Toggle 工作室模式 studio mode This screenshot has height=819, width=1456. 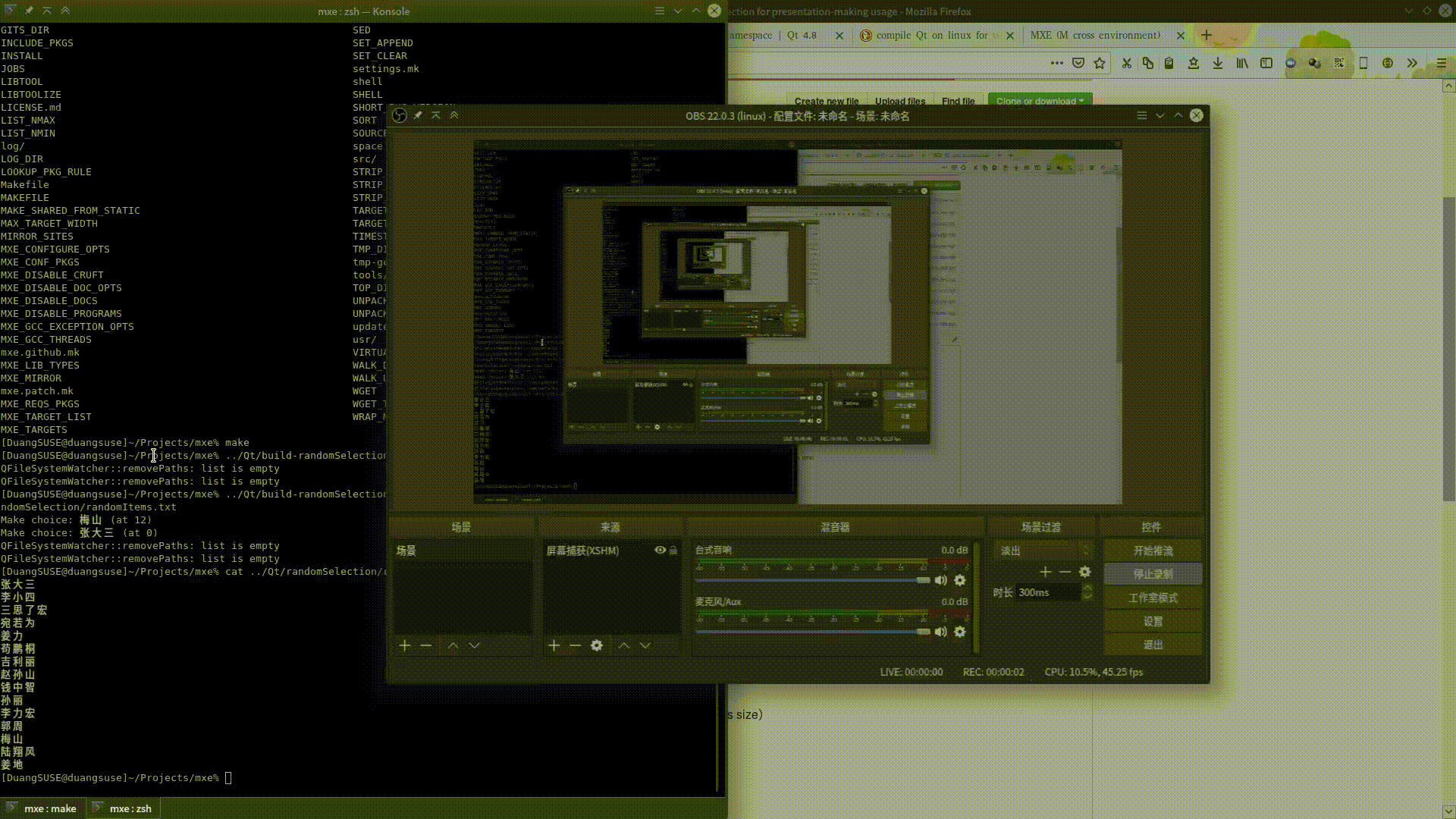click(x=1153, y=598)
